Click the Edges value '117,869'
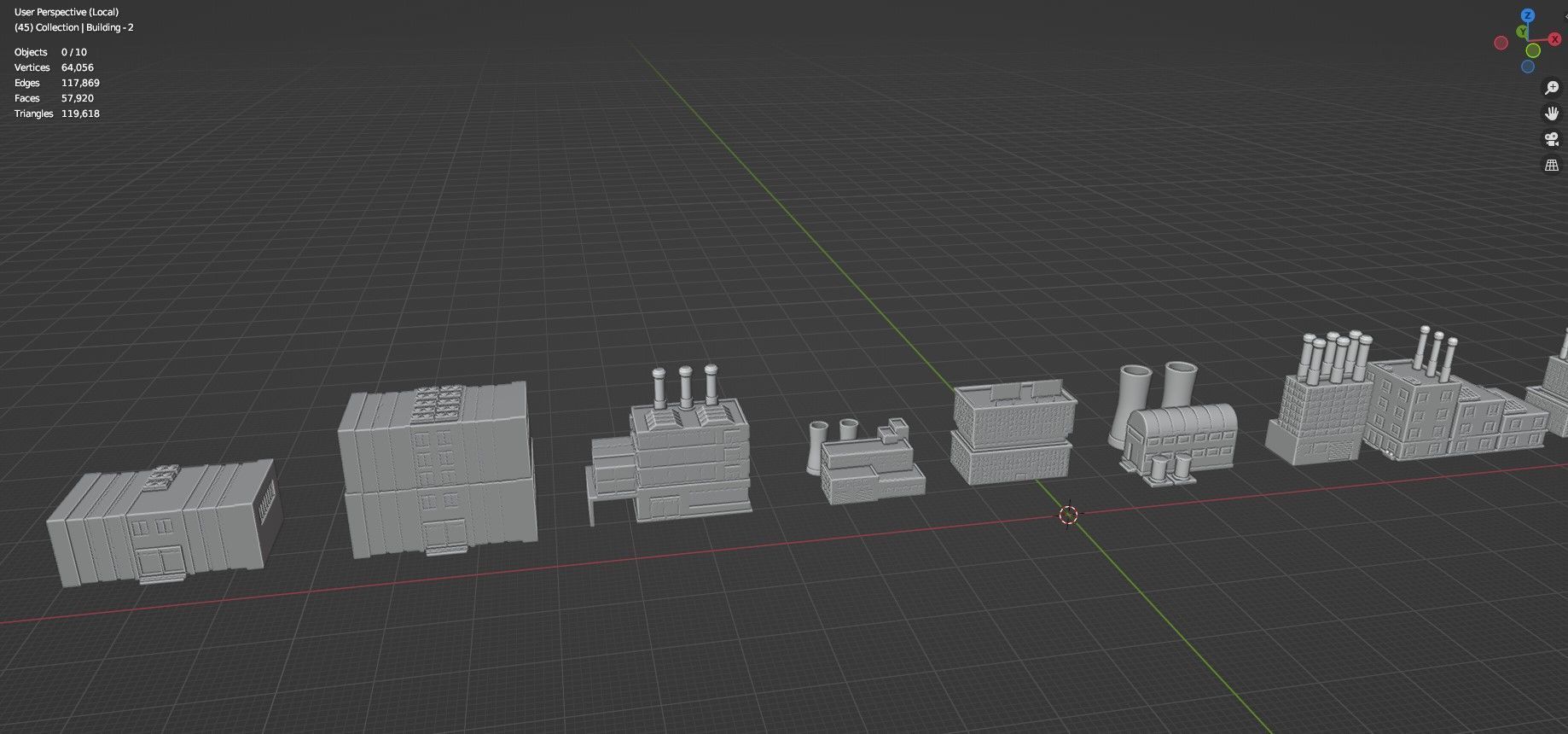Viewport: 1568px width, 734px height. [x=80, y=83]
